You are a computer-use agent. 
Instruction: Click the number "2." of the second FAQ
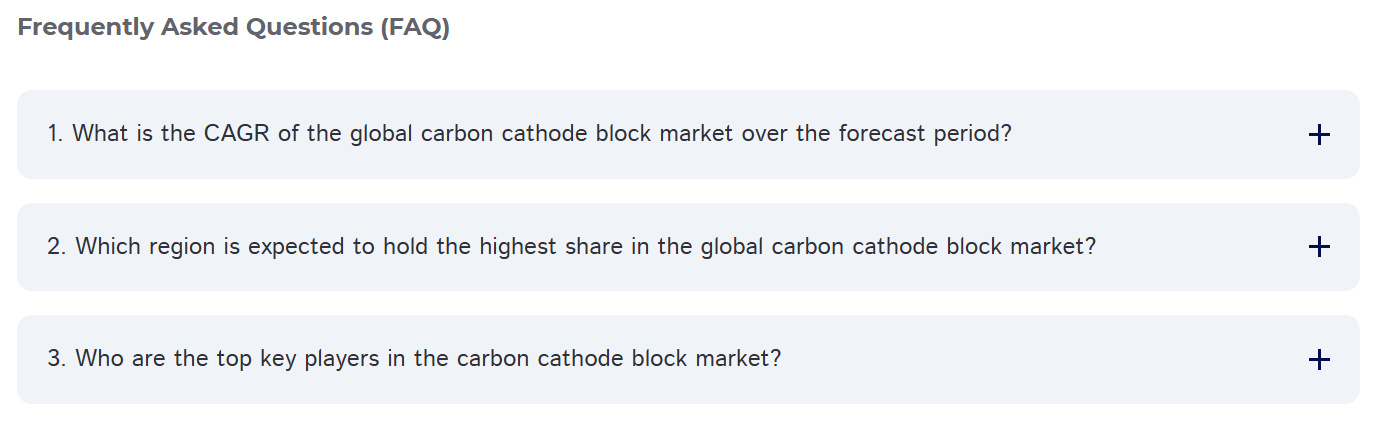pos(58,246)
